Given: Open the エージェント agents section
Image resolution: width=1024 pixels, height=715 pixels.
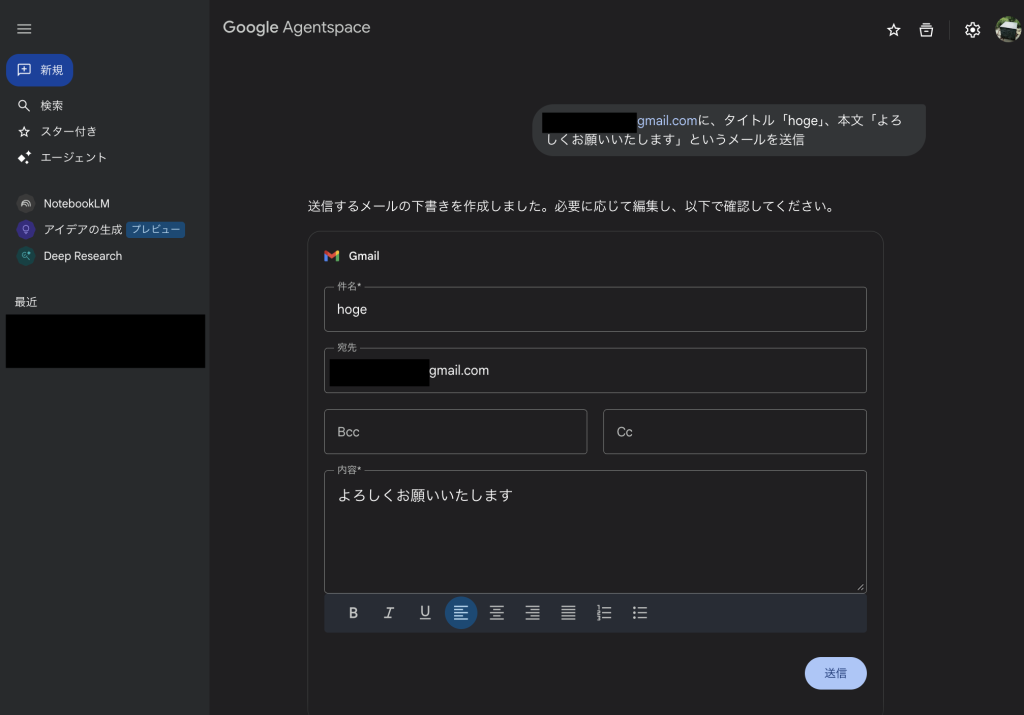Looking at the screenshot, I should 73,157.
